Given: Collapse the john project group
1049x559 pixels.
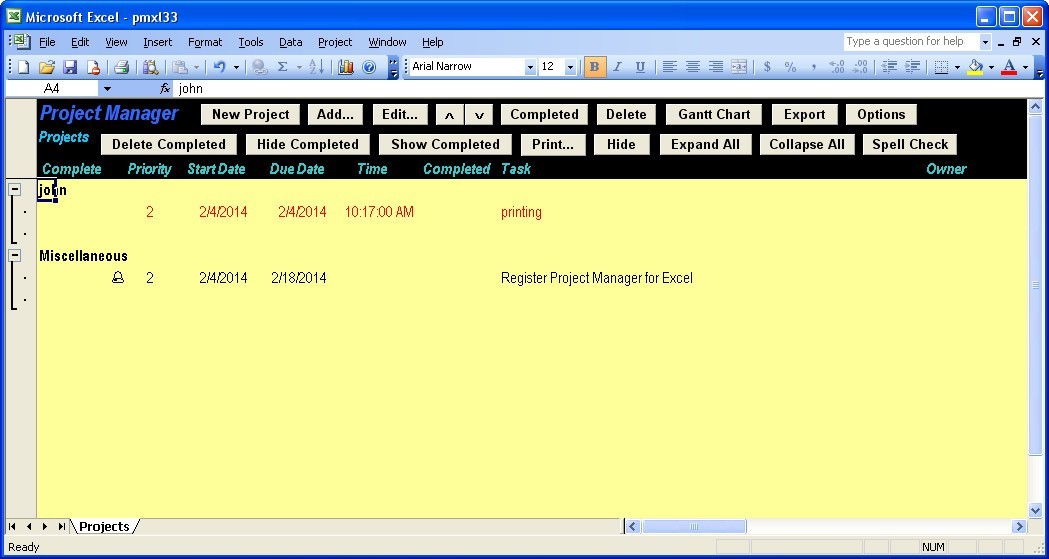Looking at the screenshot, I should (x=15, y=190).
